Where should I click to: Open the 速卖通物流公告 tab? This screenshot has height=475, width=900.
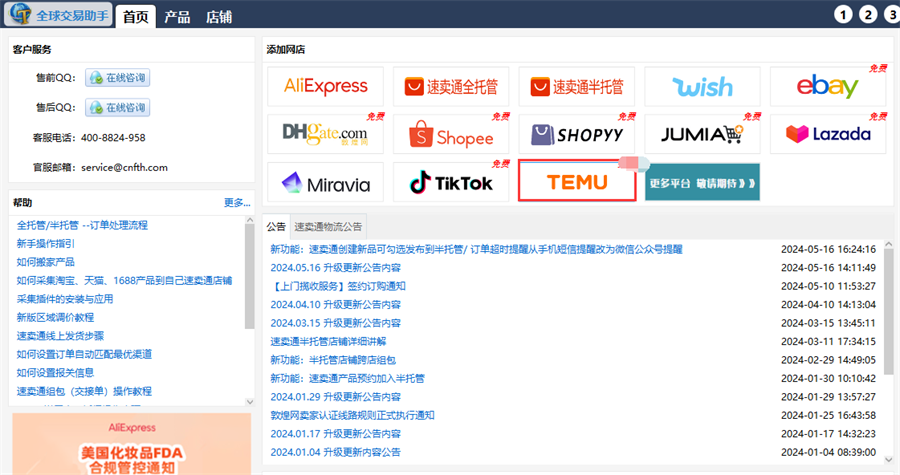tap(328, 227)
